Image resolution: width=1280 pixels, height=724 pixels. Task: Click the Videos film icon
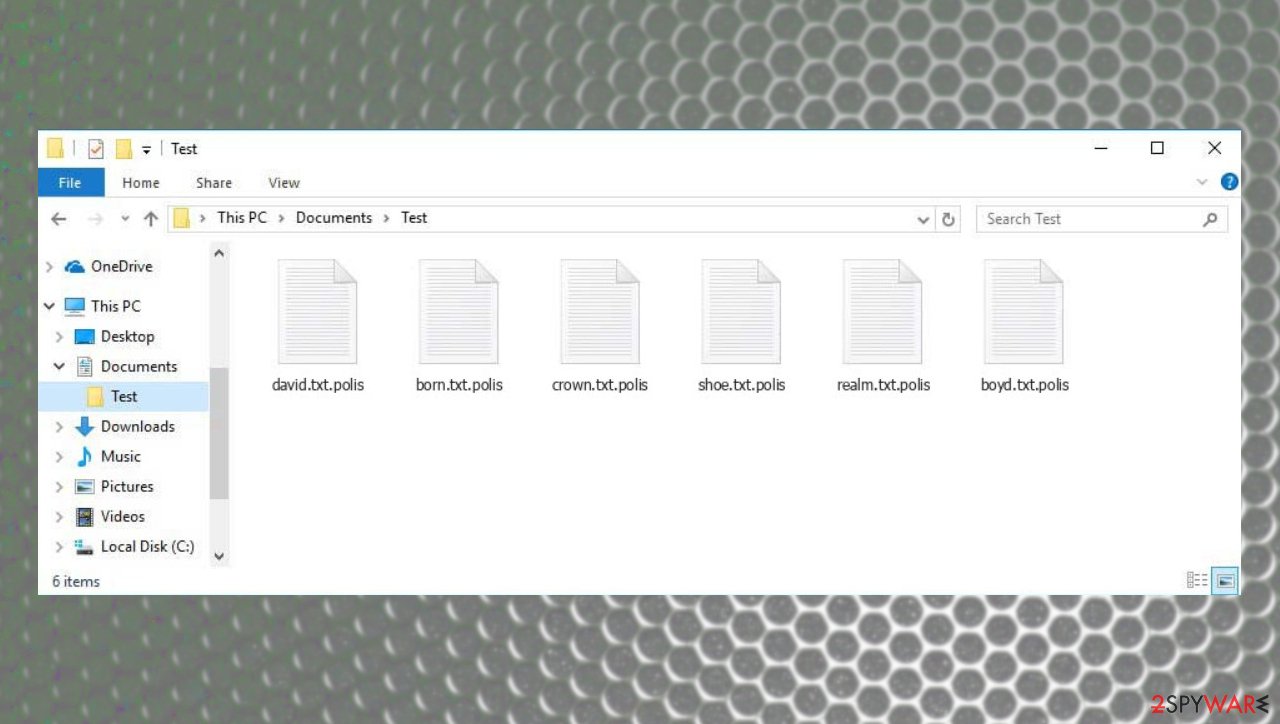click(x=85, y=517)
